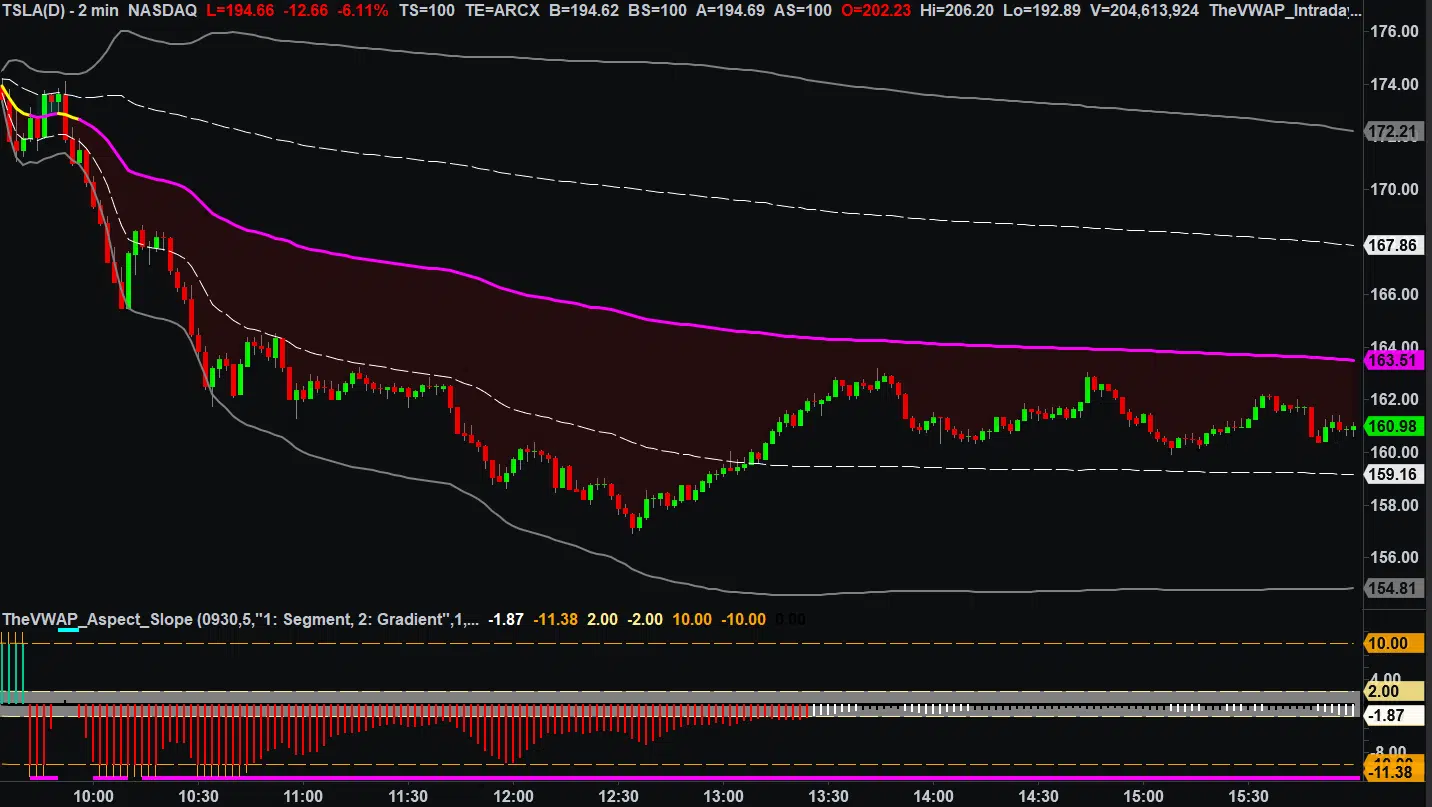Image resolution: width=1432 pixels, height=807 pixels.
Task: Click the NASDAQ exchange label
Action: pos(162,11)
